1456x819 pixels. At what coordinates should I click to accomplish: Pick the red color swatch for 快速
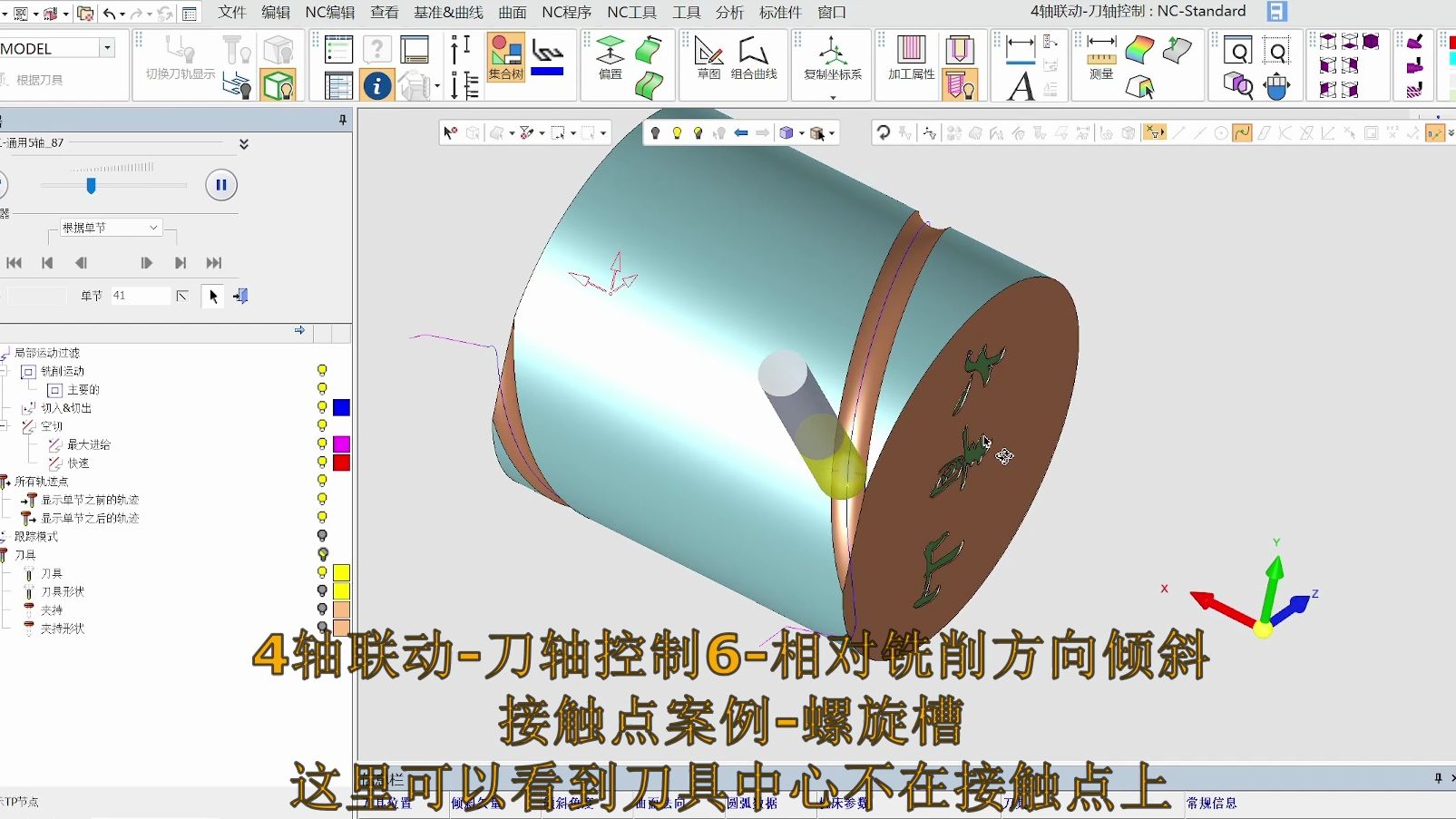pos(340,462)
